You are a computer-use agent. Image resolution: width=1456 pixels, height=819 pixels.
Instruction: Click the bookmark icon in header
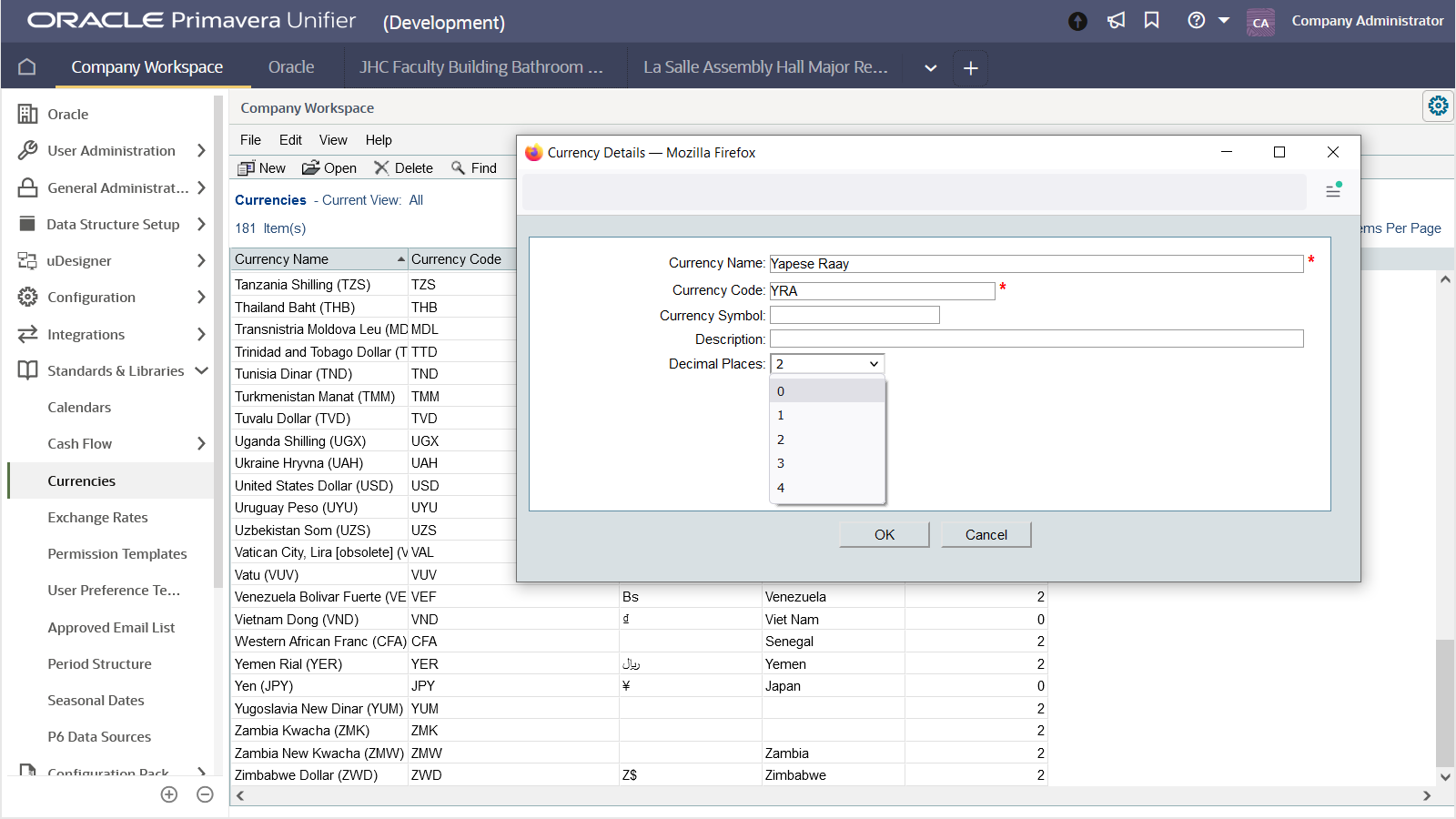pos(1152,20)
